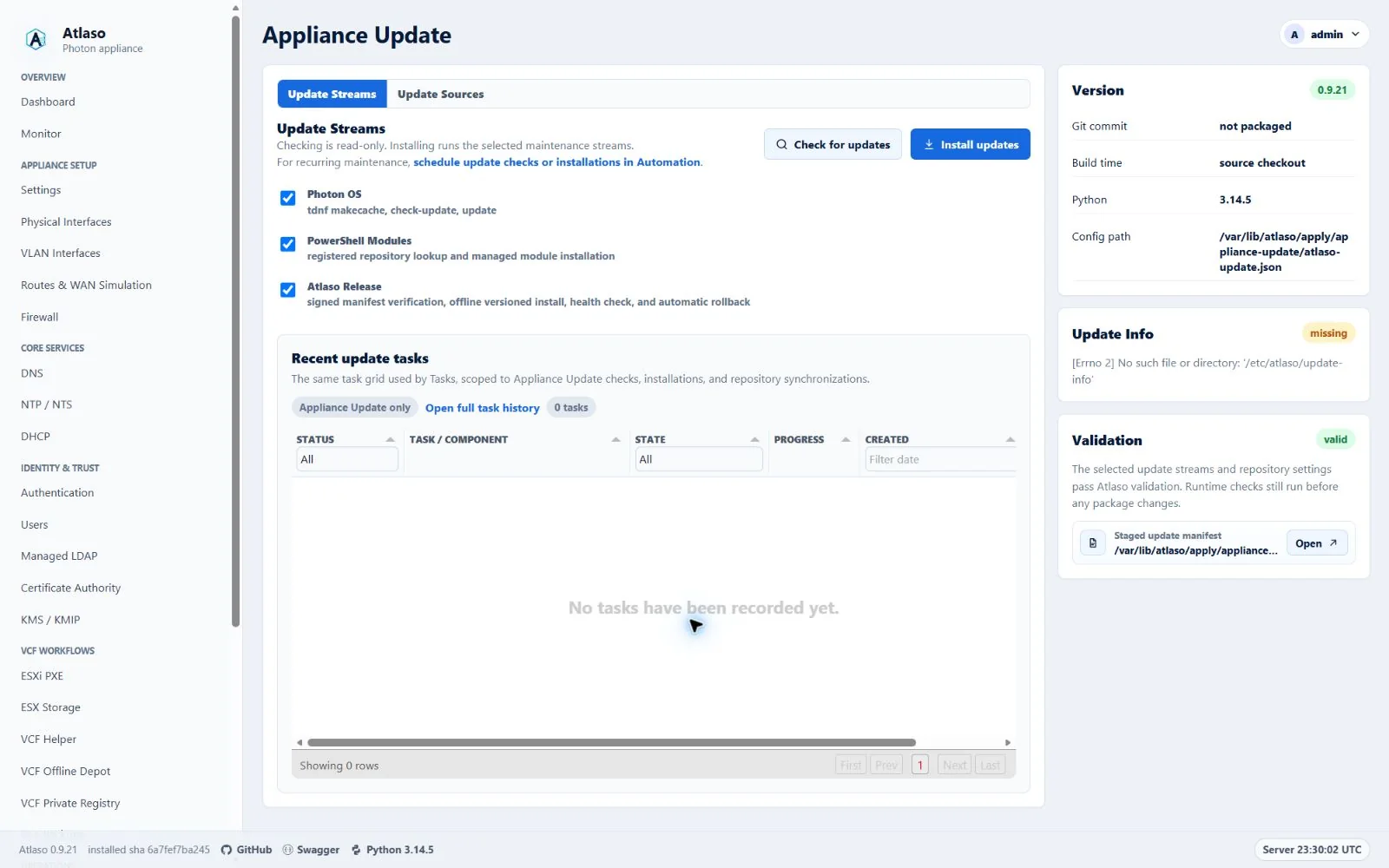Image resolution: width=1389 pixels, height=868 pixels.
Task: Open the admin user dropdown
Action: pyautogui.click(x=1325, y=35)
